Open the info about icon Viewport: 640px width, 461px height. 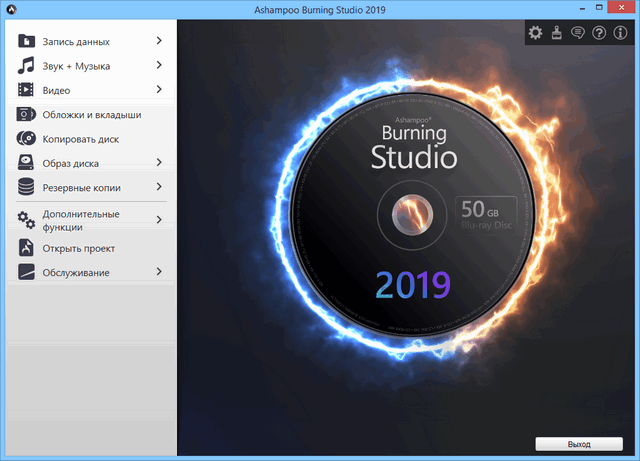point(621,33)
